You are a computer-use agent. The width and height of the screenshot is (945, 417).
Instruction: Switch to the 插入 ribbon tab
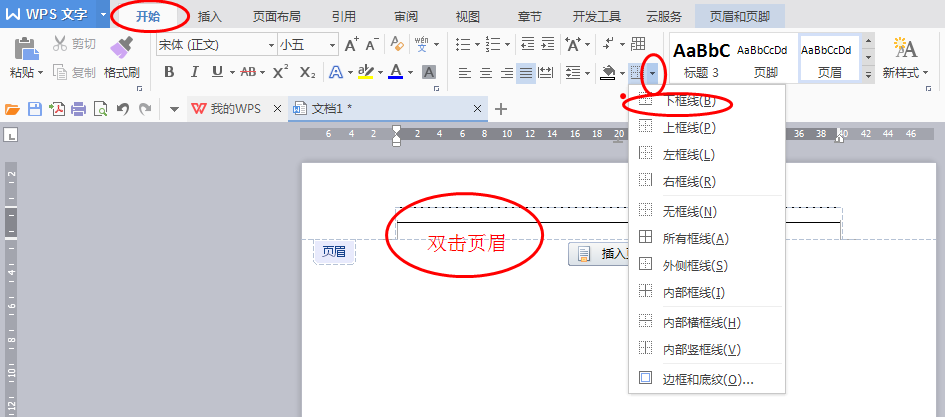pos(210,17)
